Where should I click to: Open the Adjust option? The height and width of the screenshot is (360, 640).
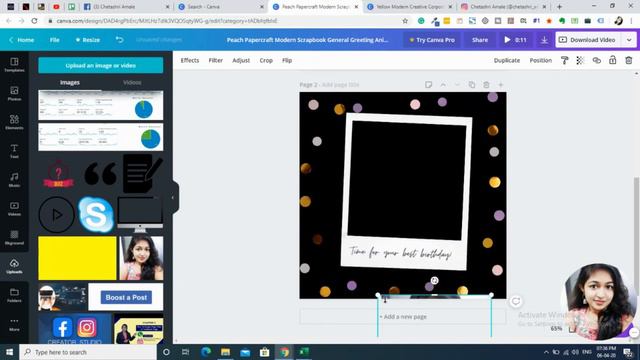click(241, 60)
